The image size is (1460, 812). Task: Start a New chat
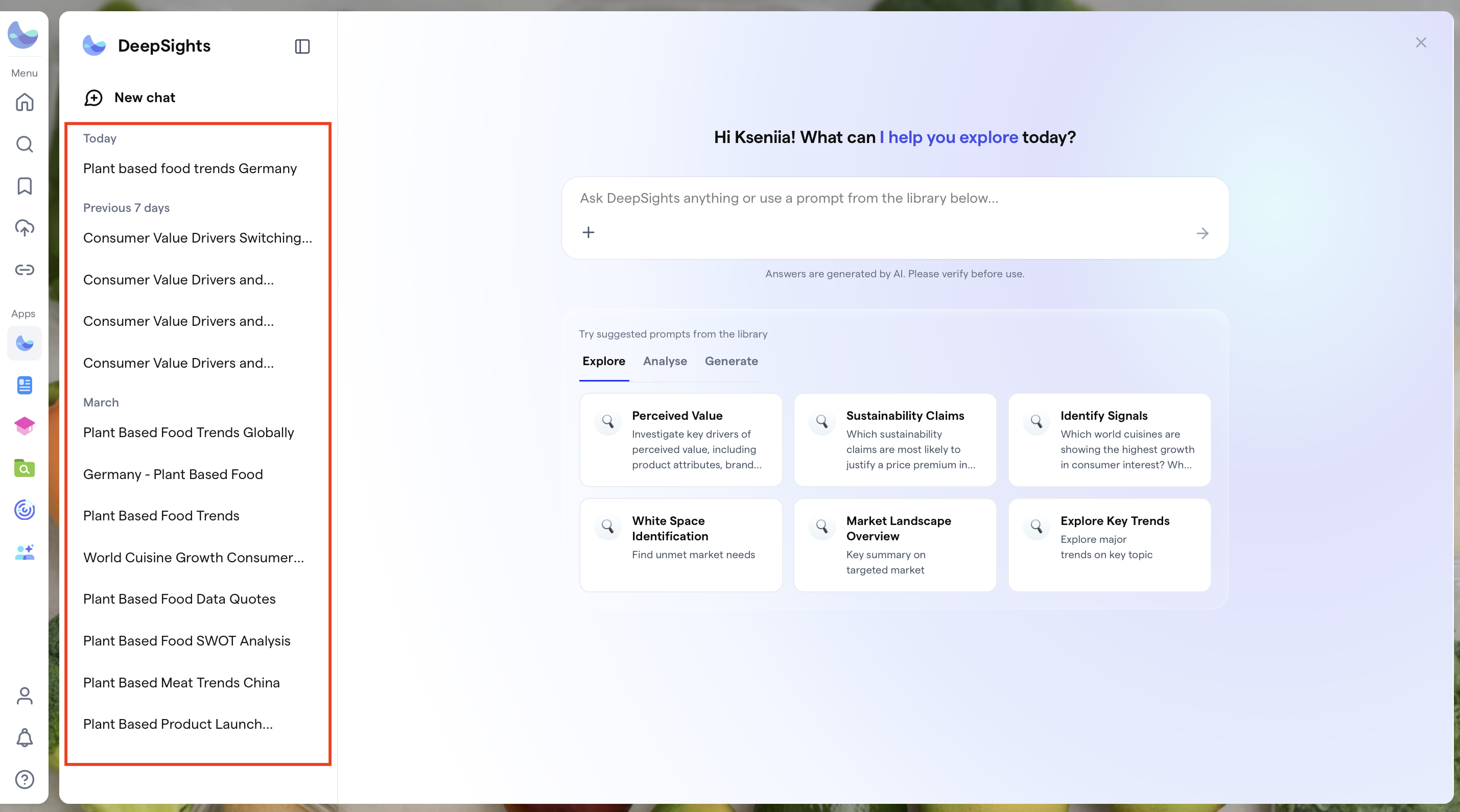click(x=130, y=98)
